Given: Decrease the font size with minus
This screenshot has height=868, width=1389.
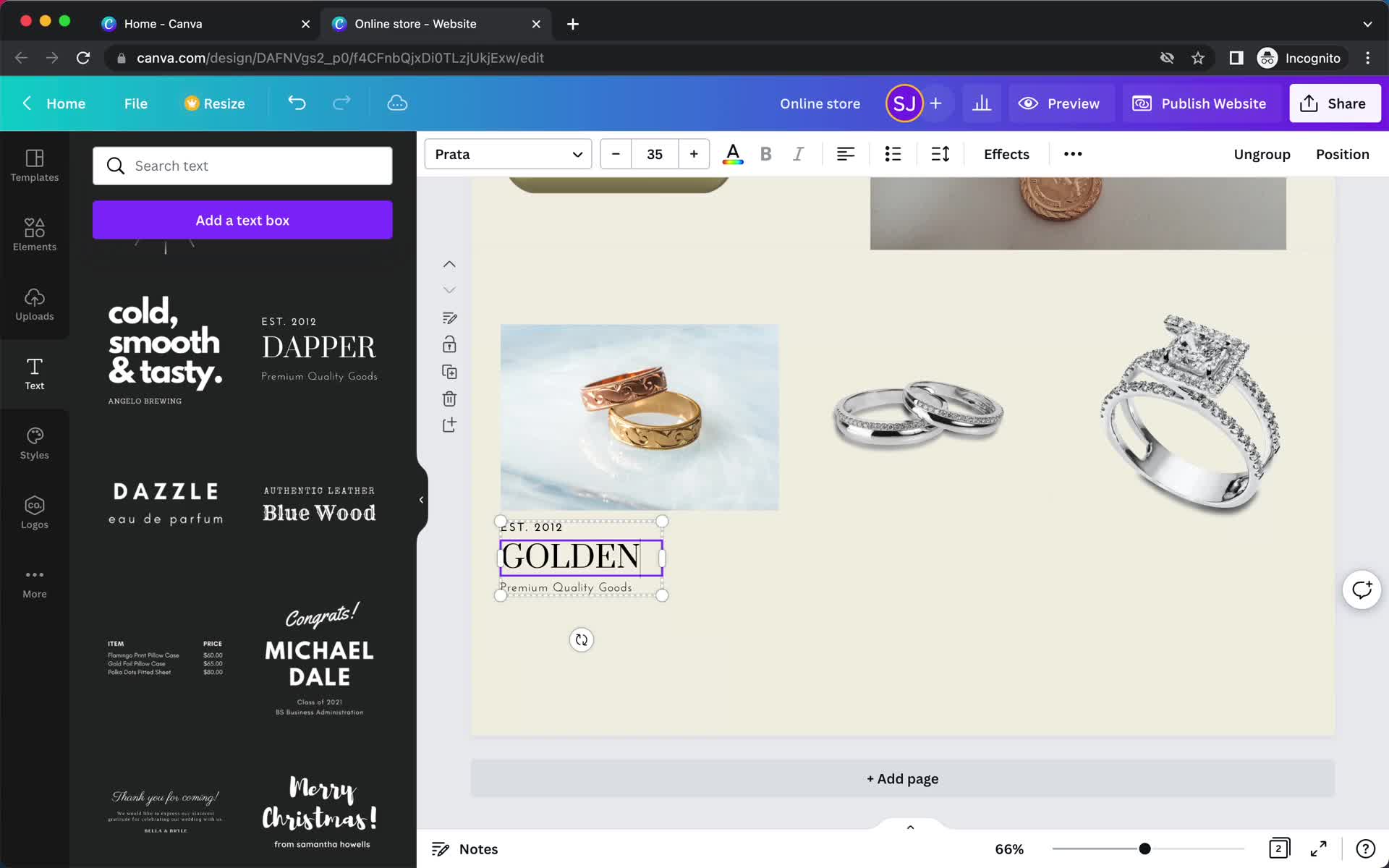Looking at the screenshot, I should (x=616, y=154).
